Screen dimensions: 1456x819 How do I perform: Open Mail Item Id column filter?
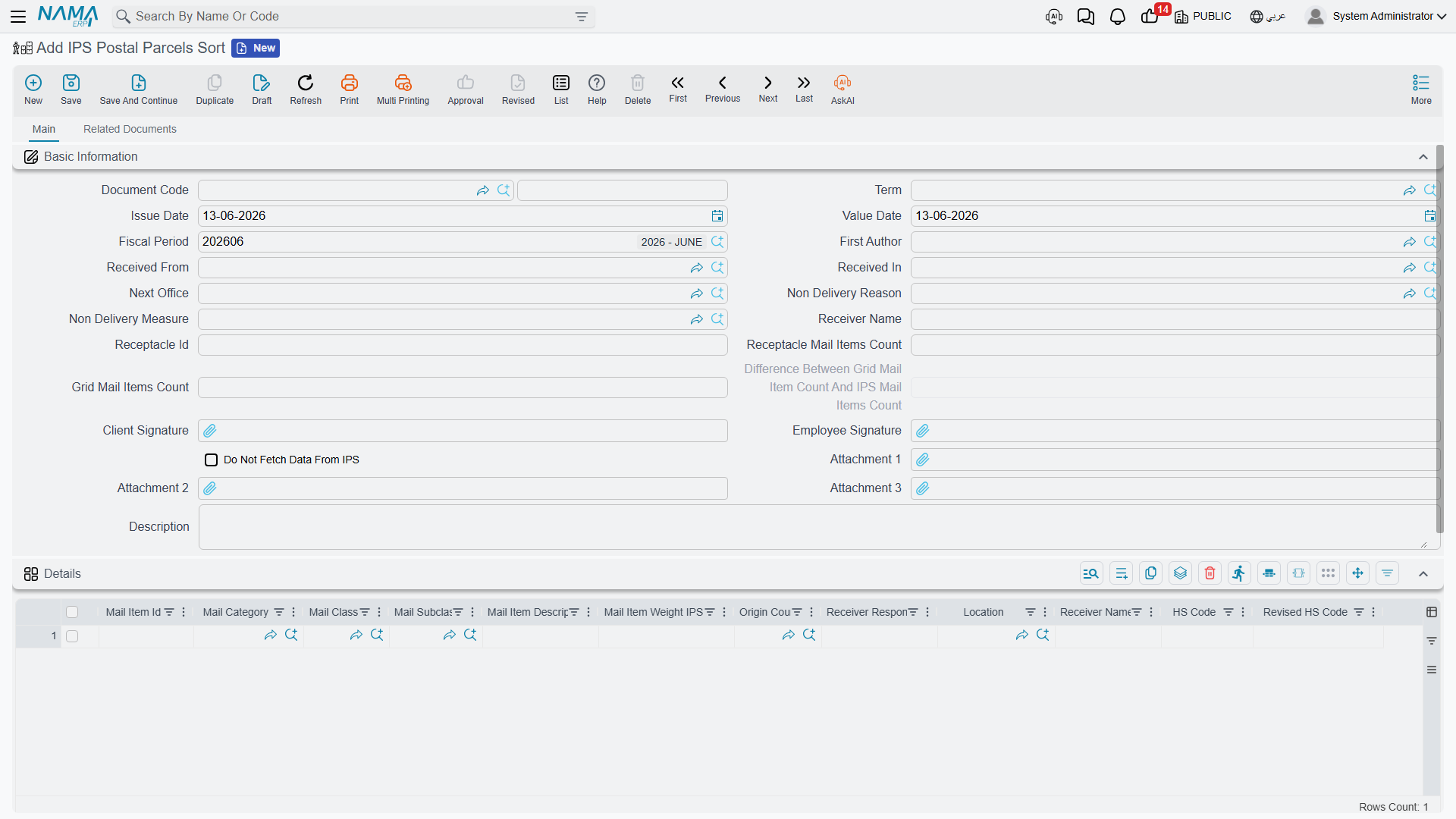[169, 613]
